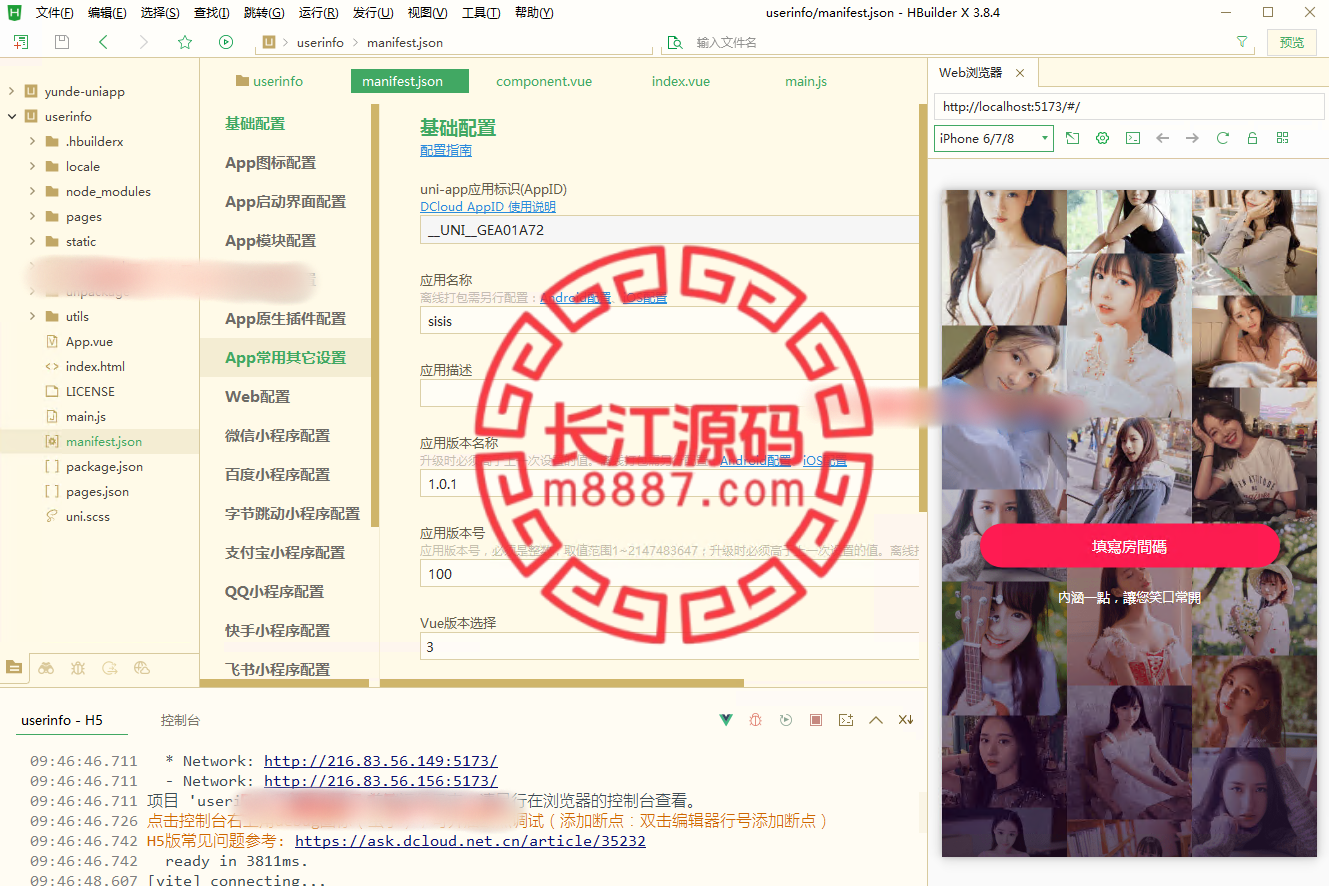
Task: Reload the web browser page
Action: pos(1222,138)
